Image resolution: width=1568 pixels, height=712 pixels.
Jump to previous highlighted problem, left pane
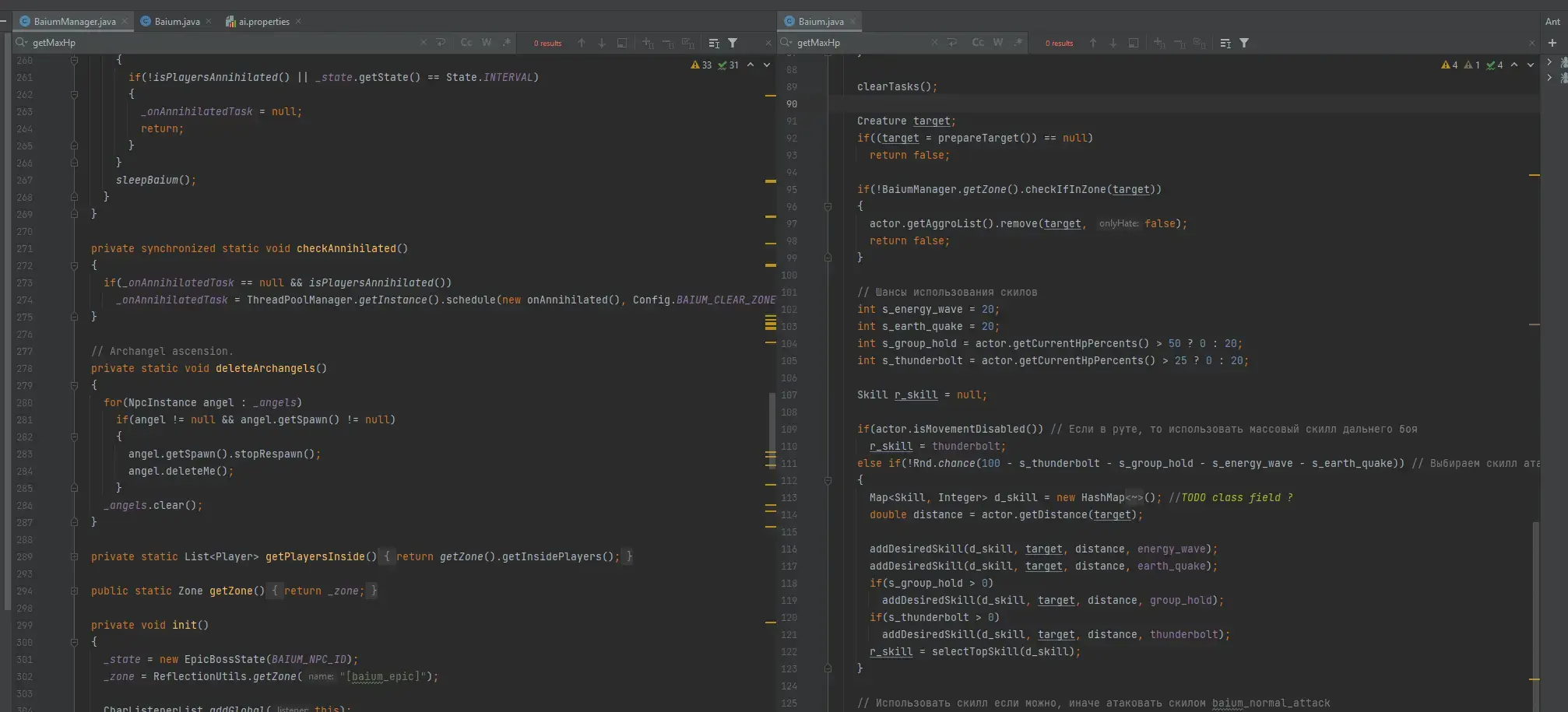[751, 65]
